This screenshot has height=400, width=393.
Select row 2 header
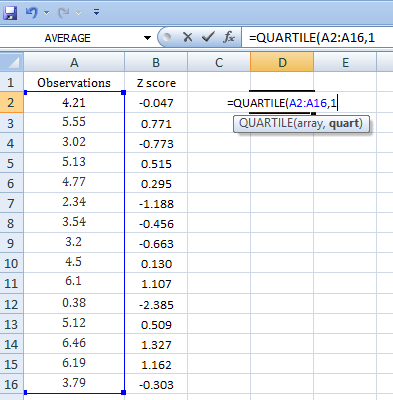click(12, 103)
